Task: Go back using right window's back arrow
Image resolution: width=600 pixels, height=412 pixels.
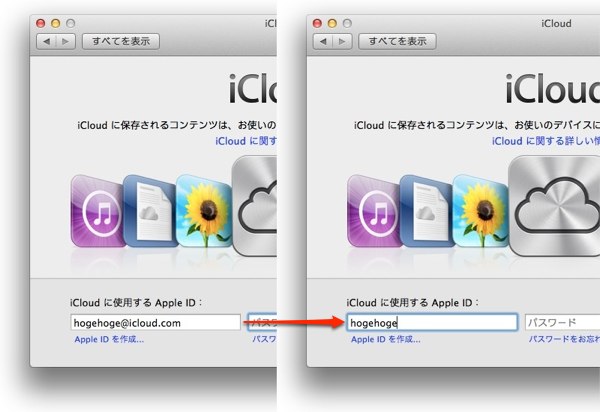Action: [323, 41]
